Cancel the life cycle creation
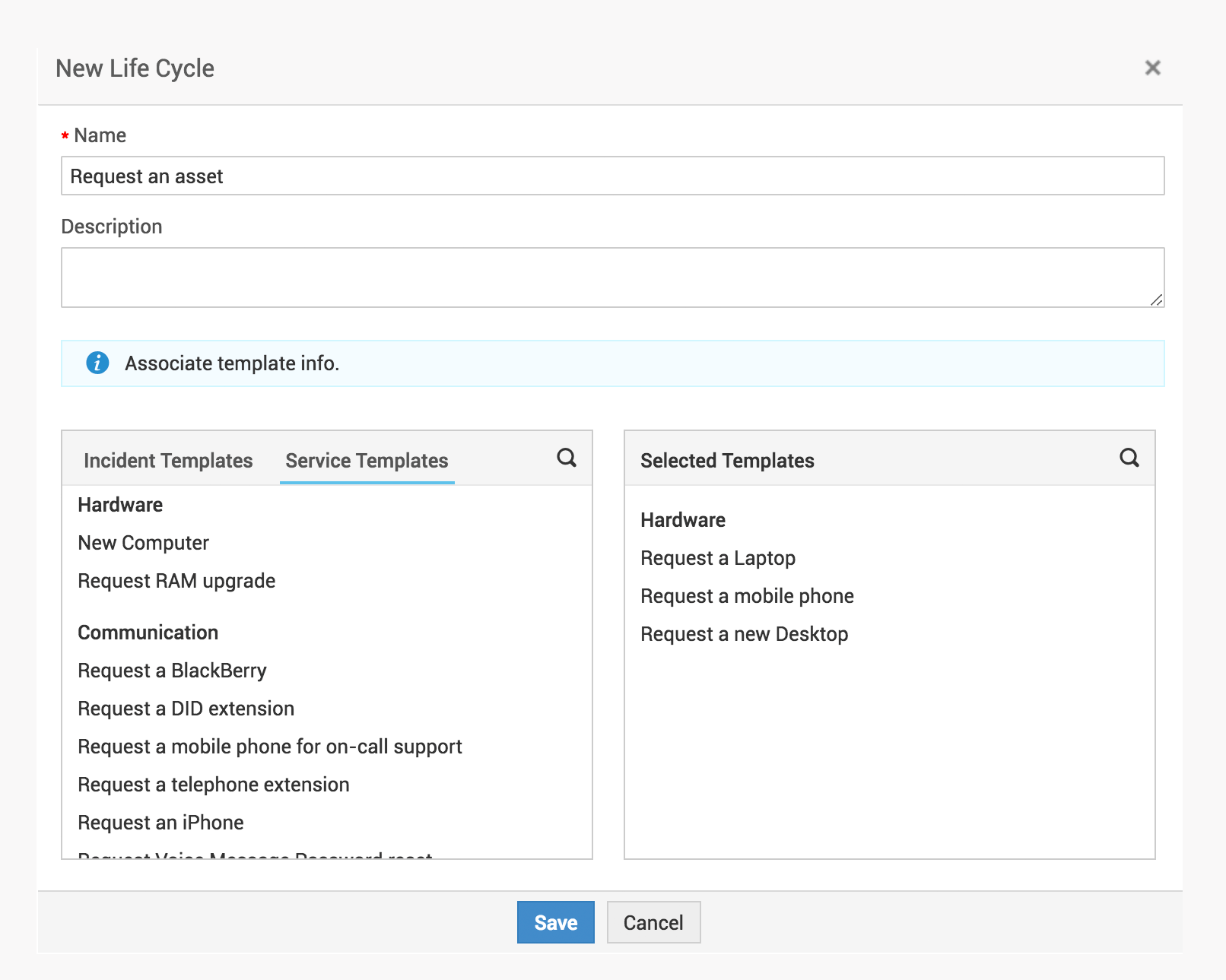 click(653, 922)
